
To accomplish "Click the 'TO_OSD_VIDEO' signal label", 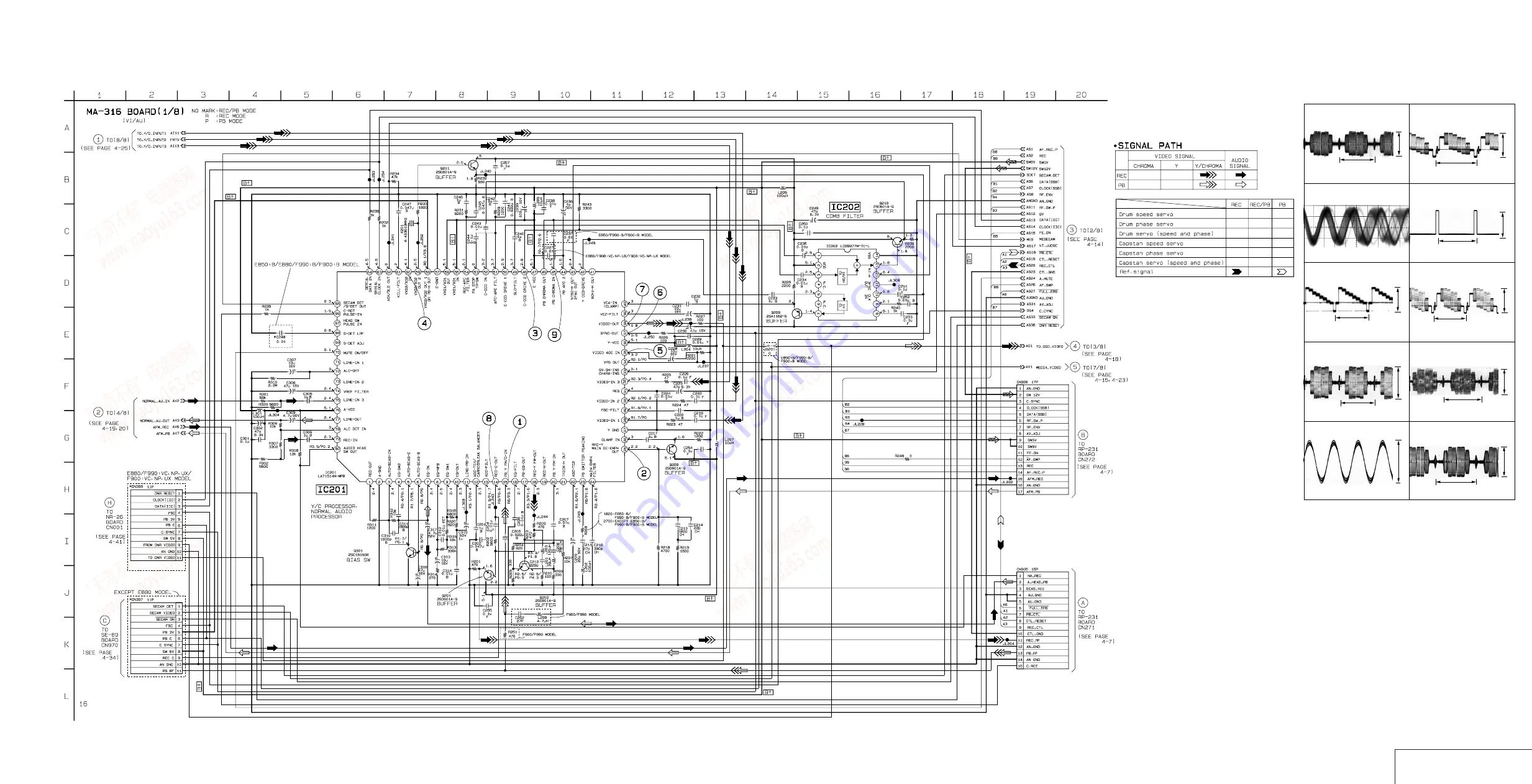I will point(1049,346).
